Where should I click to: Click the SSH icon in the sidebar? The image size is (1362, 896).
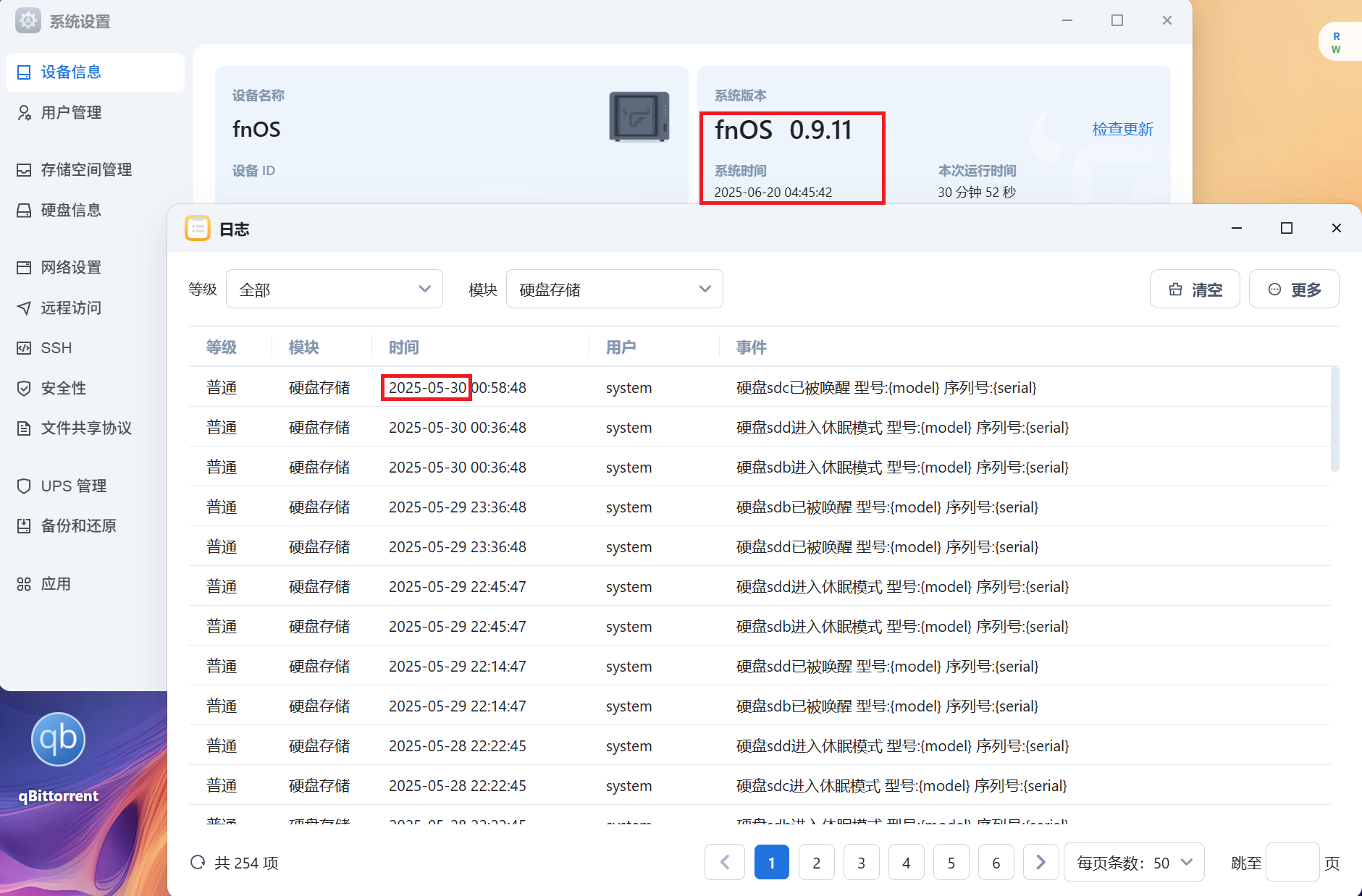24,348
